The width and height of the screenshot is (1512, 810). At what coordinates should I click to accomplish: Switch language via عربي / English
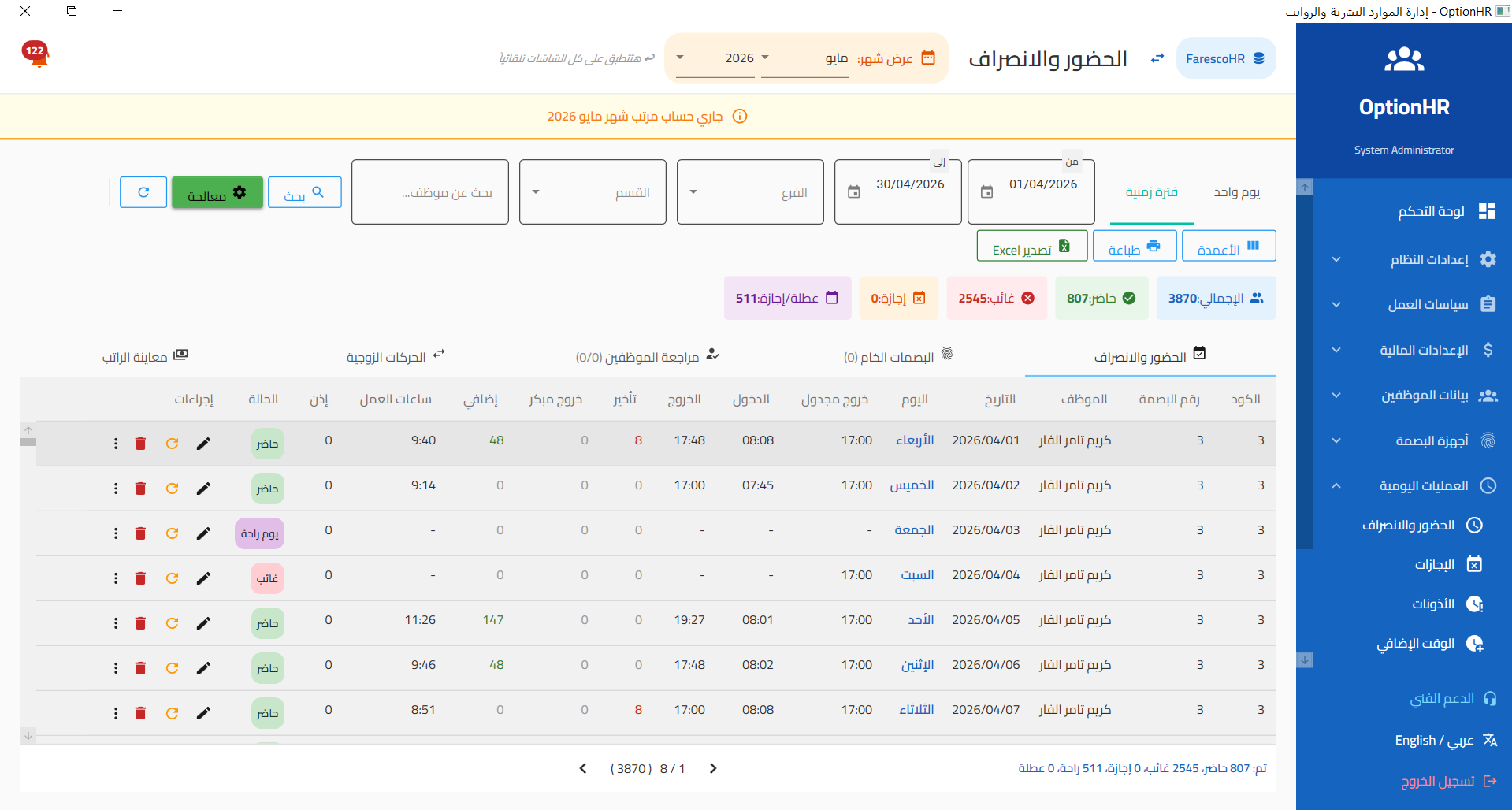coord(1445,740)
